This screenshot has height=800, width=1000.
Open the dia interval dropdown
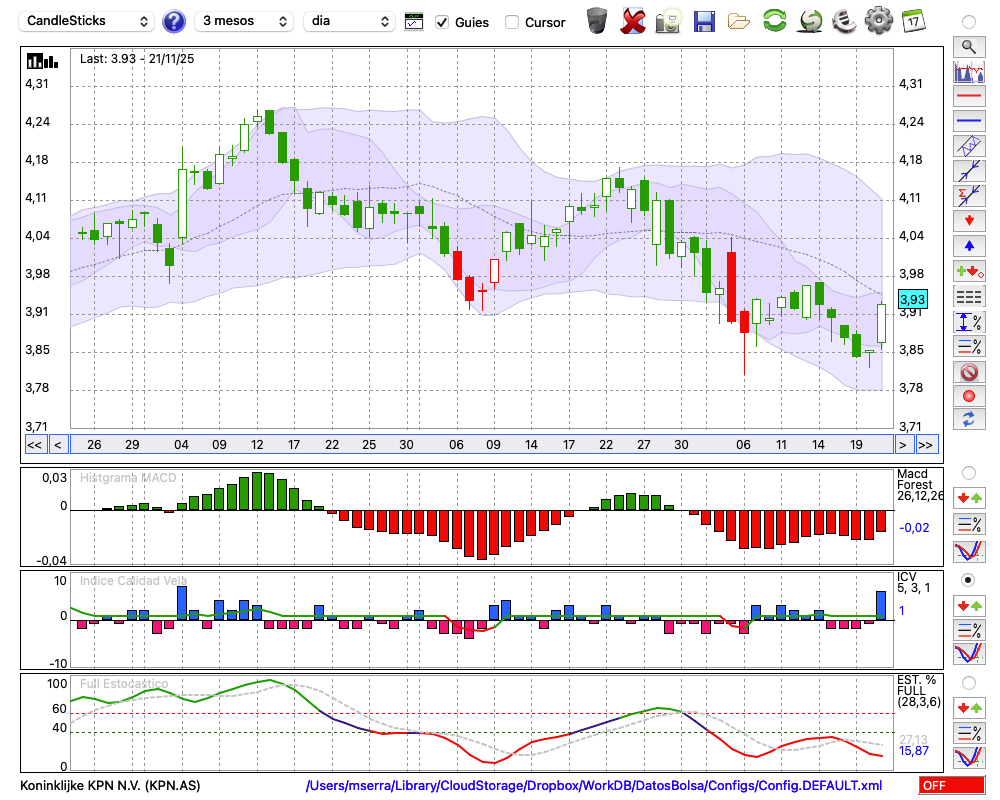[x=349, y=21]
